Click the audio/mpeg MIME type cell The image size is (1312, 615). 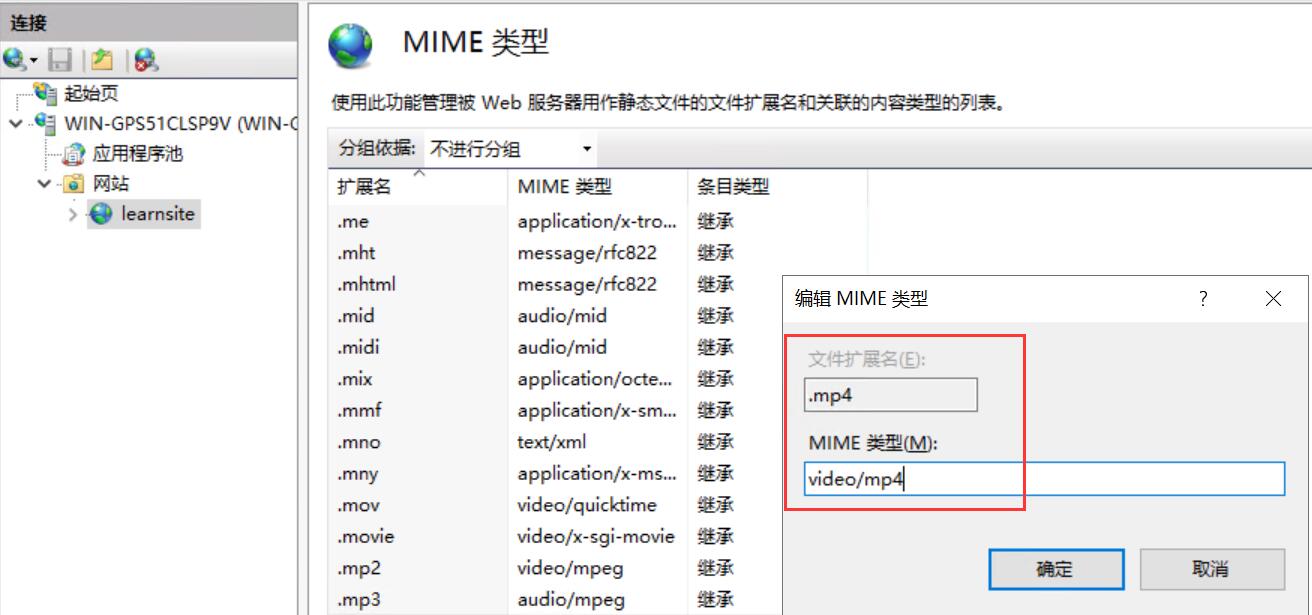click(x=570, y=600)
